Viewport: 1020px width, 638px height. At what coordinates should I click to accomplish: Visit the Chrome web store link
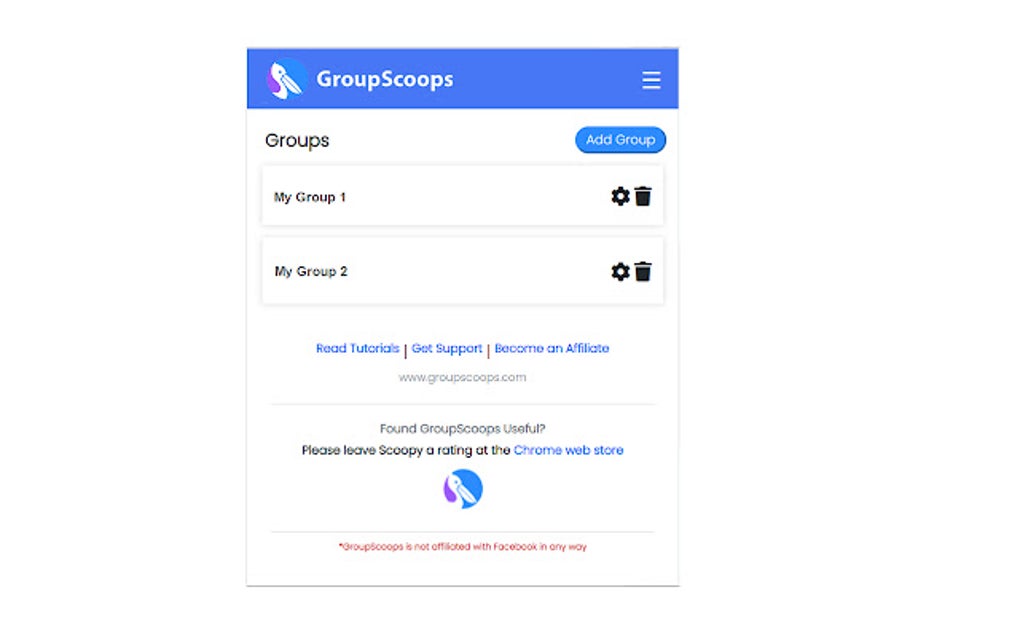[x=569, y=450]
